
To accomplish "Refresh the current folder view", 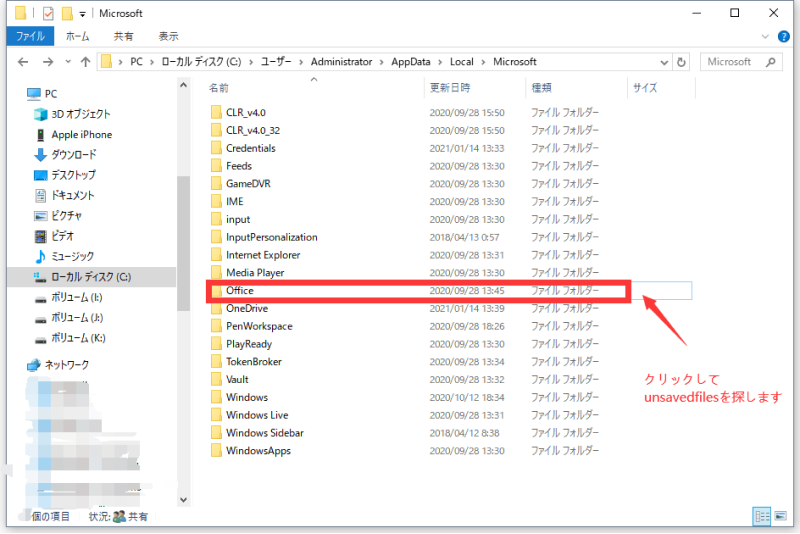I will (681, 62).
